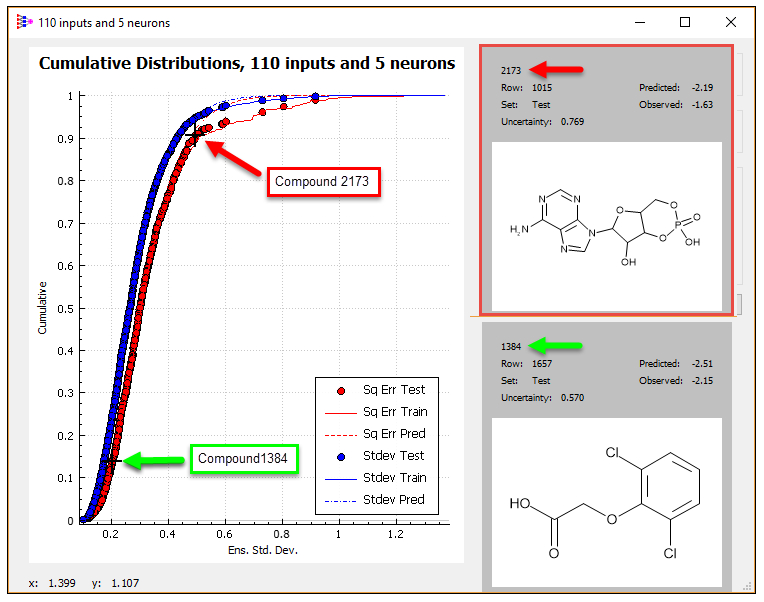This screenshot has height=602, width=764.
Task: Close the 110 inputs and 5 neurons window
Action: 730,22
